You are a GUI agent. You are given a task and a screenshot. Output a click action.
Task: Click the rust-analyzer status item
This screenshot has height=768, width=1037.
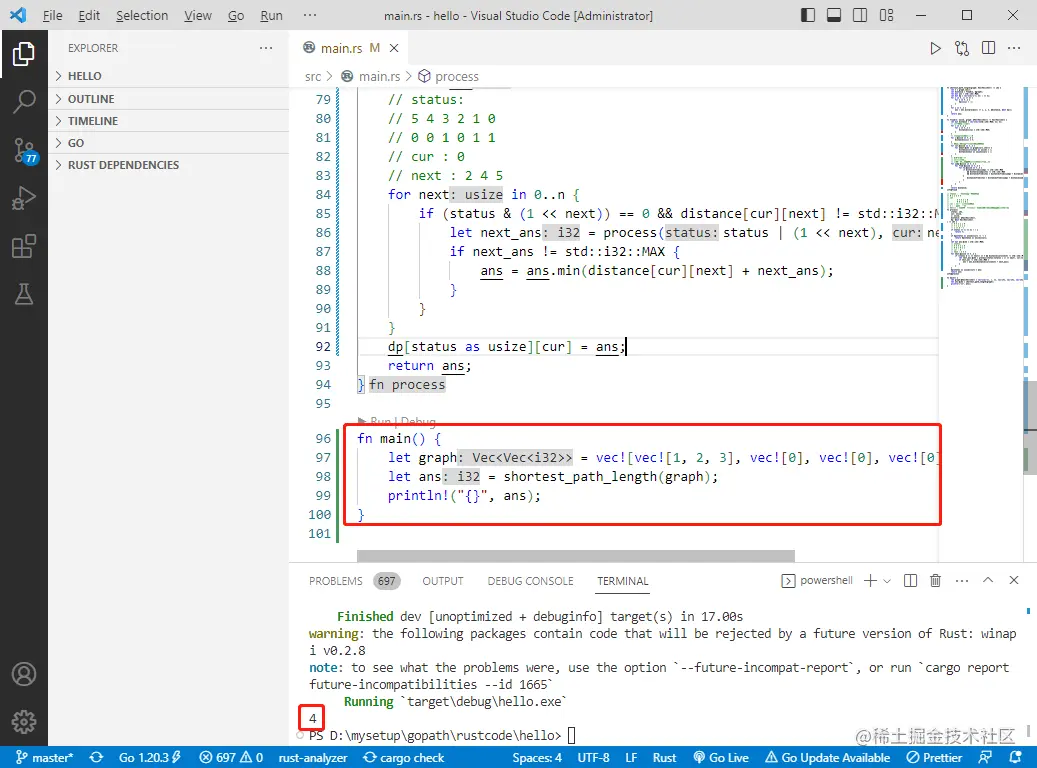[x=313, y=757]
